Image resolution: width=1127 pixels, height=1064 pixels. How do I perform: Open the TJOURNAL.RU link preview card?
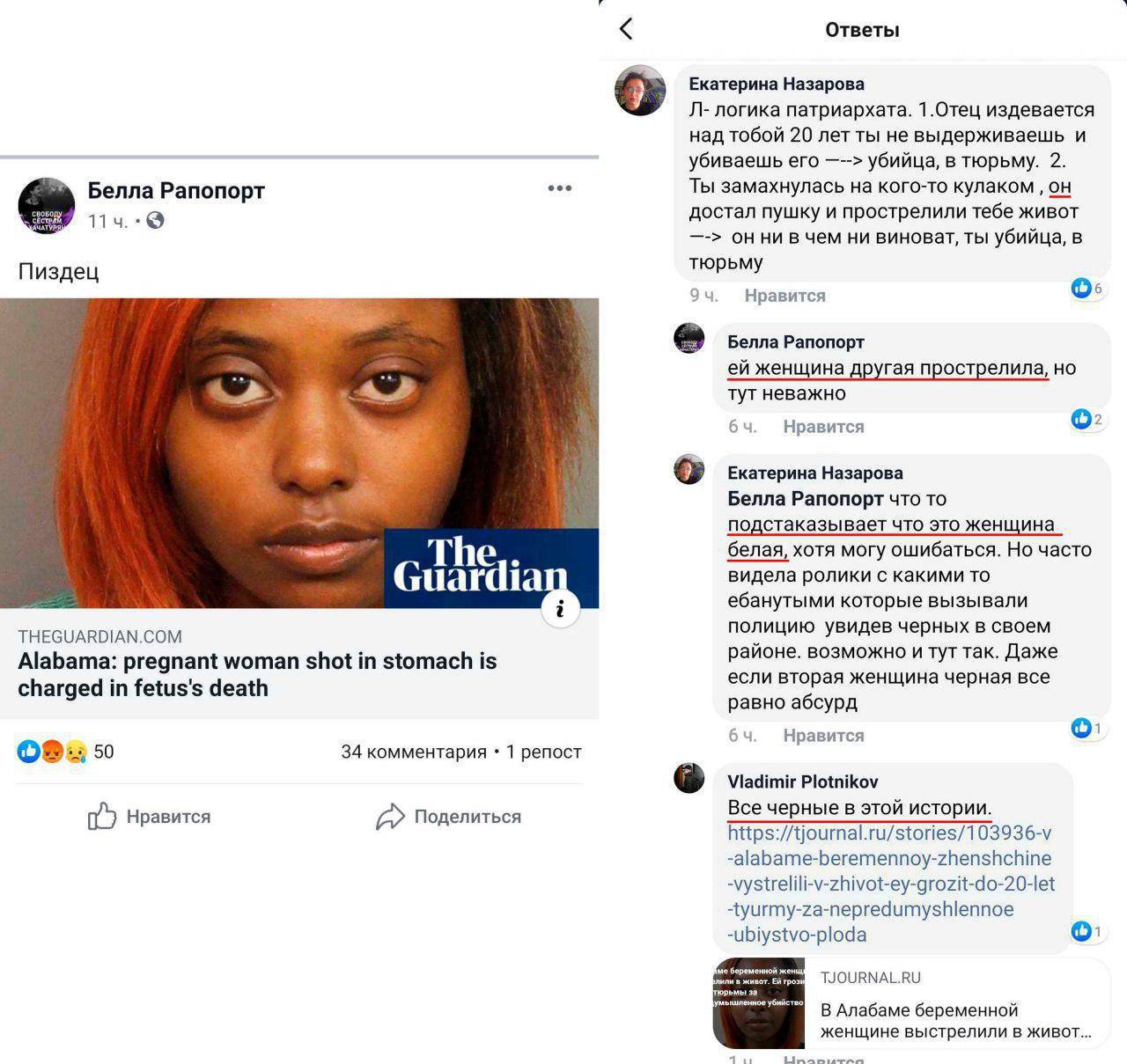[x=910, y=1002]
